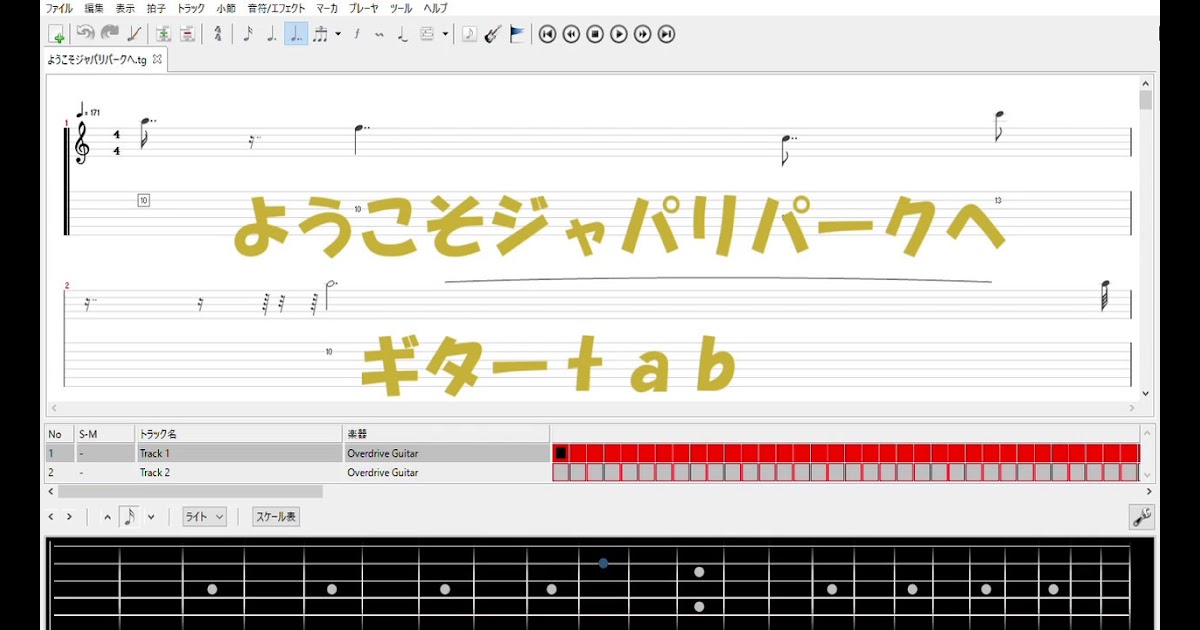Go to previous measure playback button
Screen dimensions: 1200x630
pyautogui.click(x=571, y=34)
